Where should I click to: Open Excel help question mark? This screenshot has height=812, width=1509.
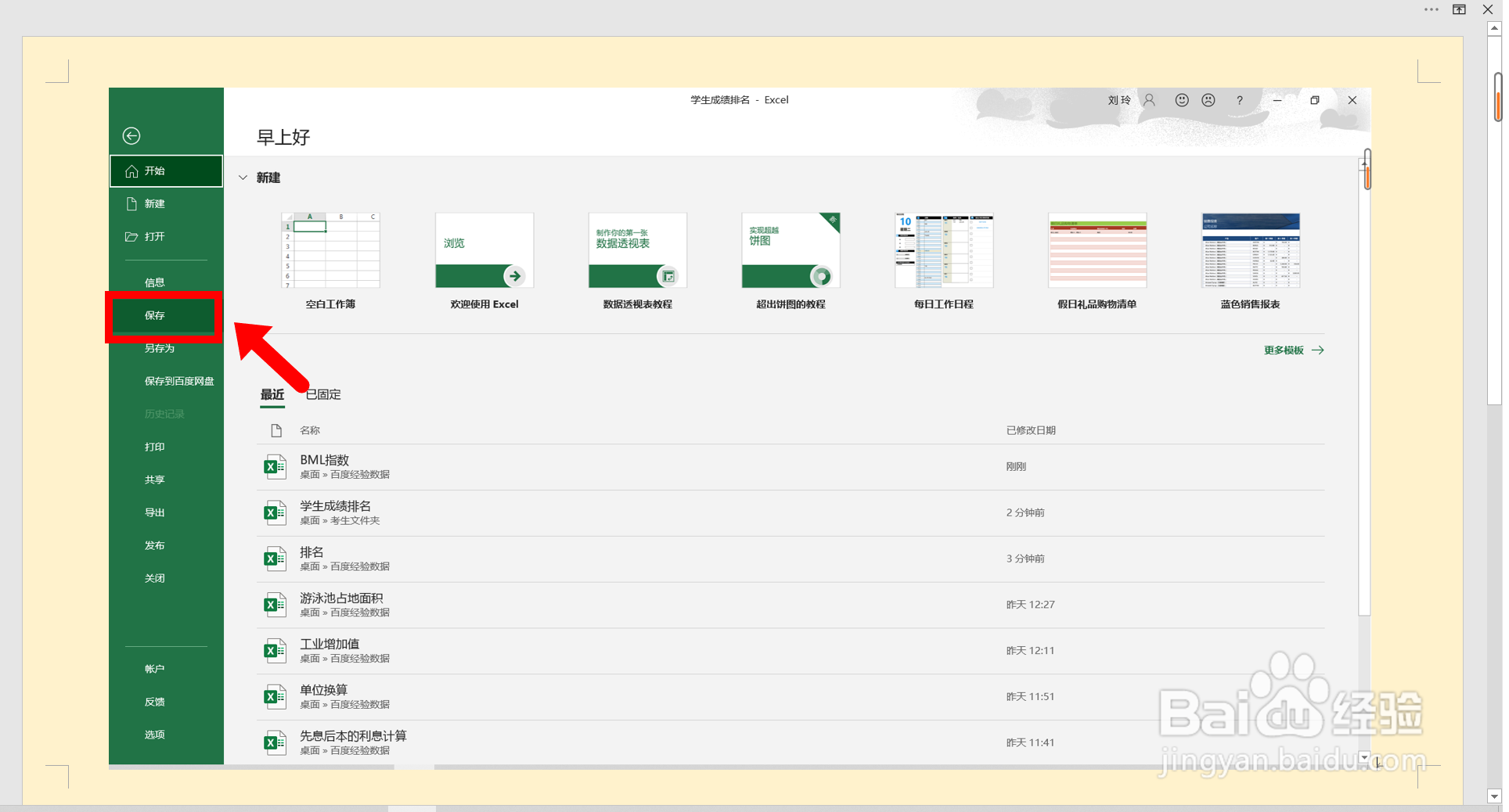[x=1239, y=100]
